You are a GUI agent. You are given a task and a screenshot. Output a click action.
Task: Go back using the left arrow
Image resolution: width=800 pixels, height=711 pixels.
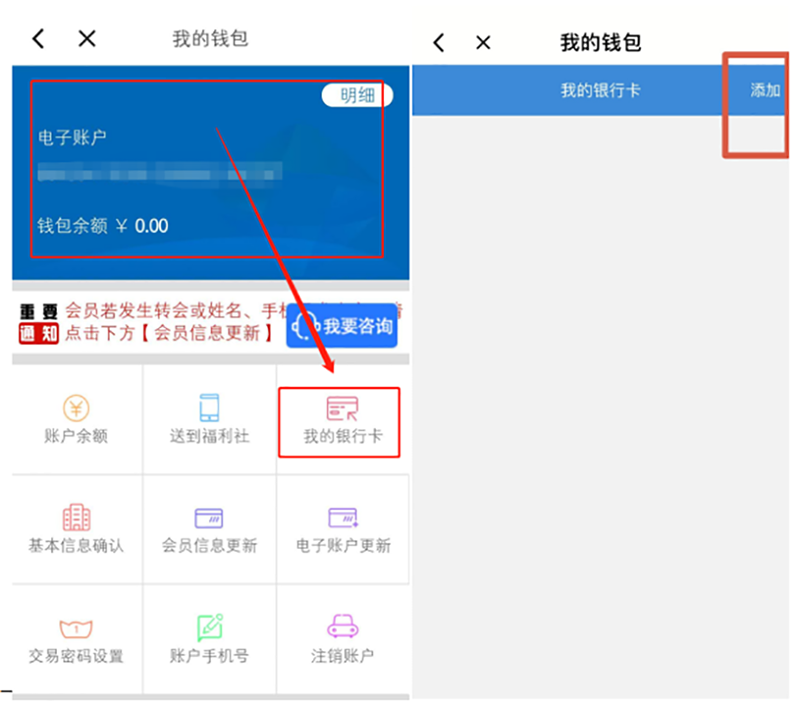tap(37, 39)
